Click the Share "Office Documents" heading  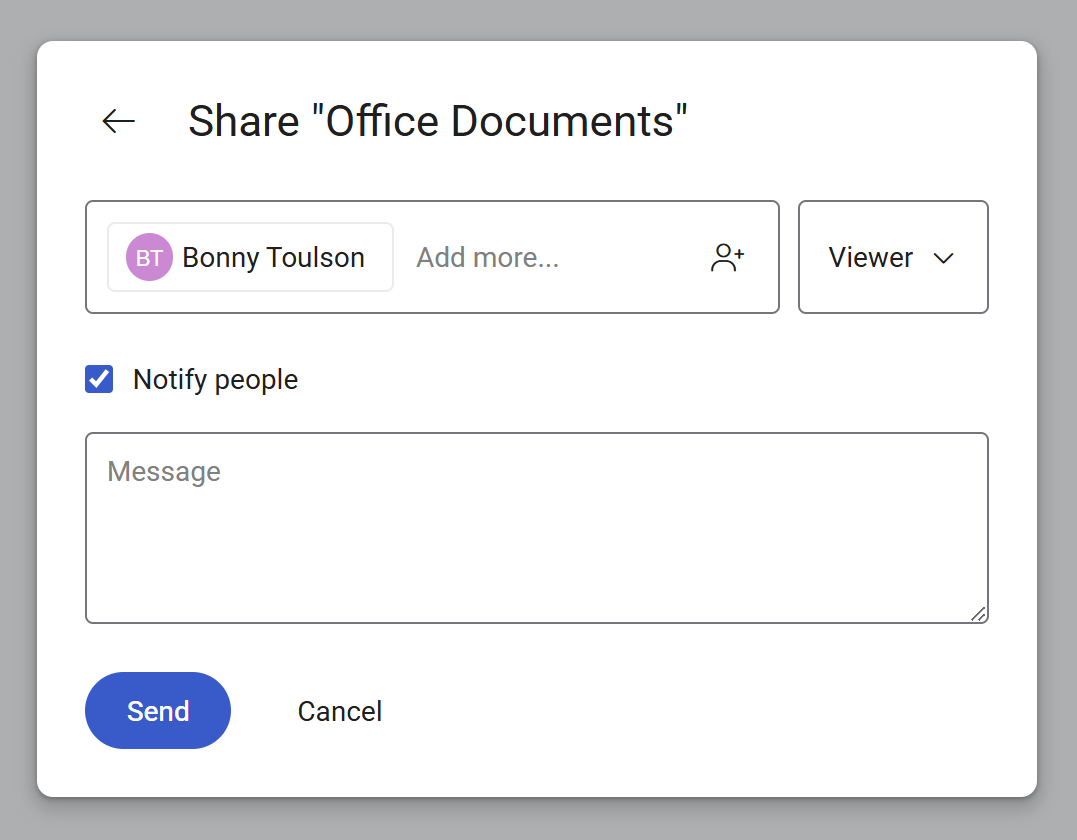click(437, 121)
